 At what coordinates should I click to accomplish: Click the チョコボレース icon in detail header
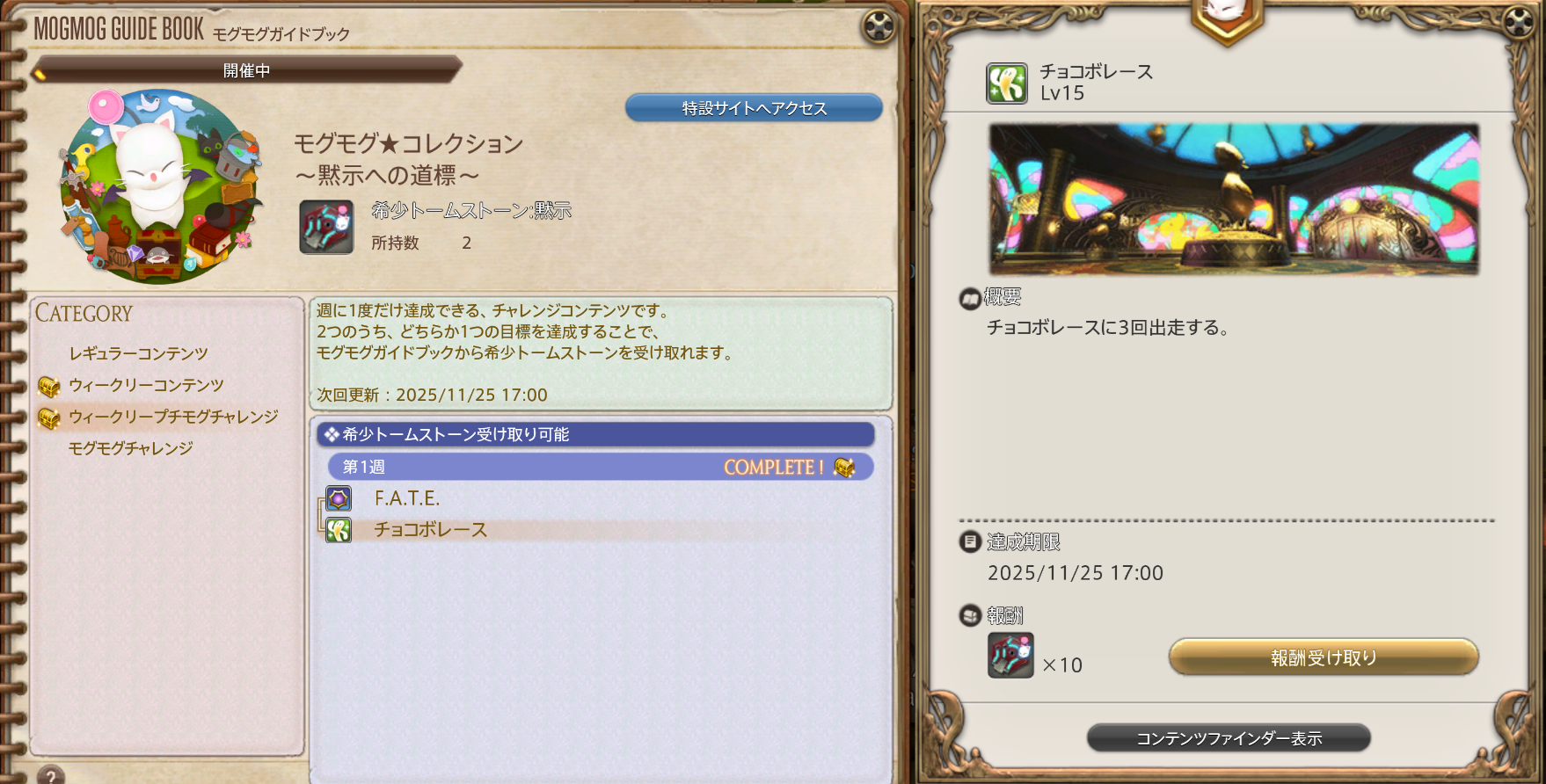[1007, 83]
